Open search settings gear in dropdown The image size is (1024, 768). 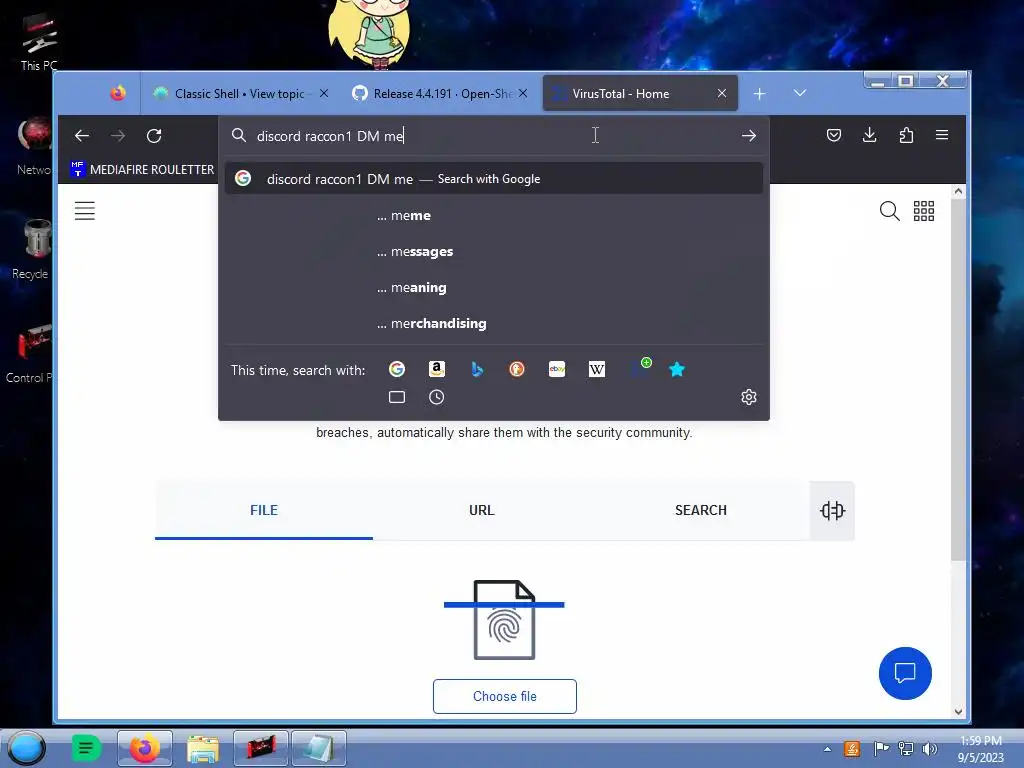(748, 397)
